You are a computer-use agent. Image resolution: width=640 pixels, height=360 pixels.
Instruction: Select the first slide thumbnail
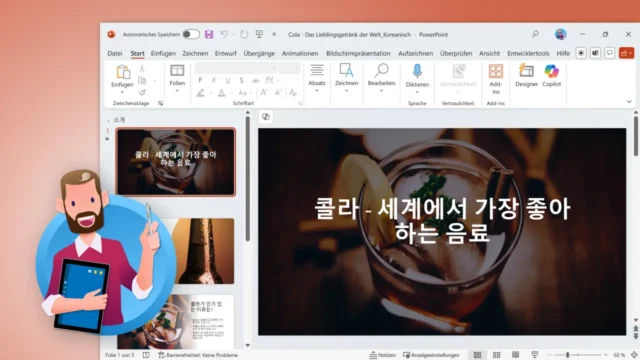[x=176, y=162]
